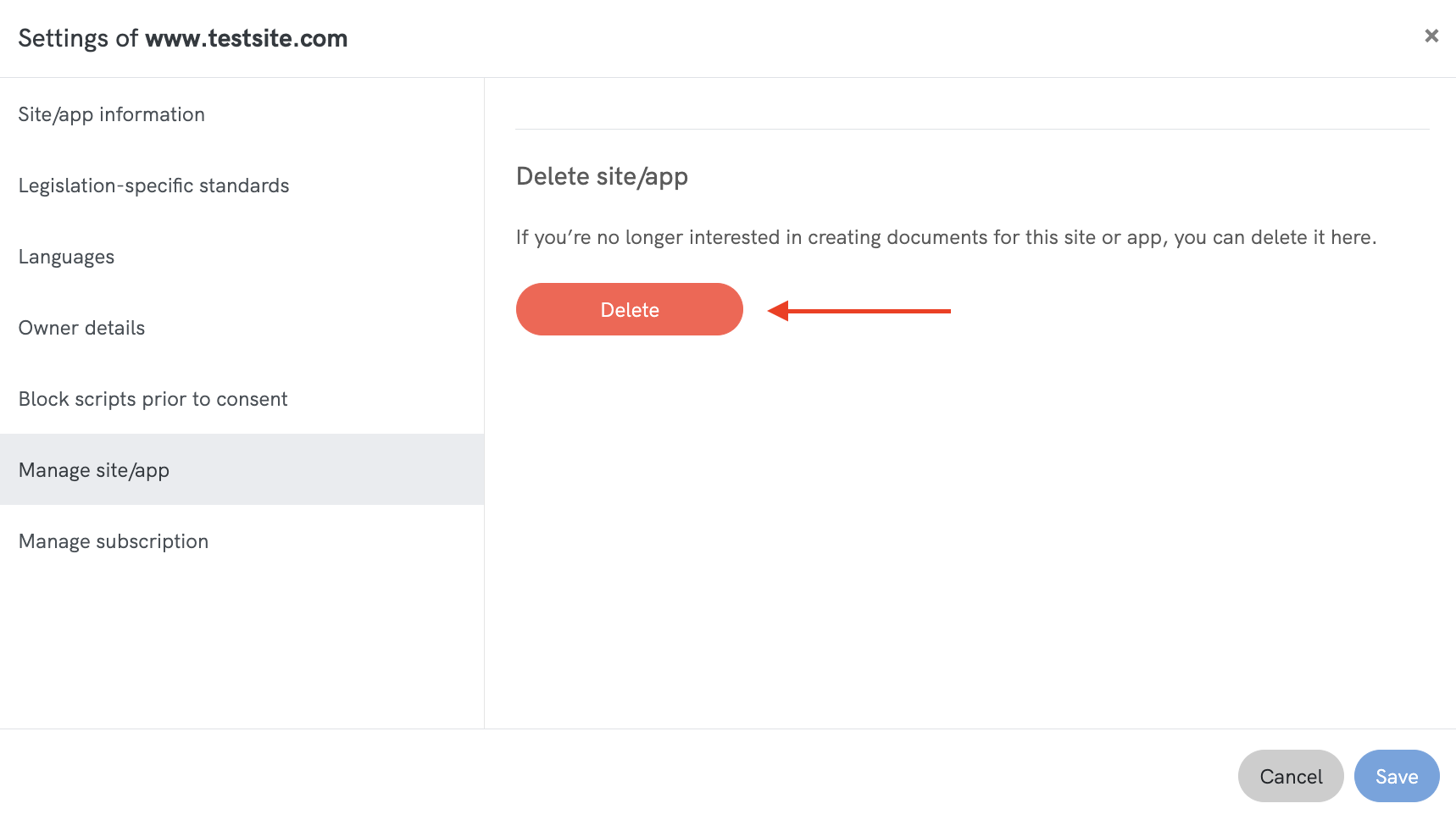This screenshot has height=820, width=1456.
Task: Go to Legislation-specific standards settings
Action: click(154, 186)
